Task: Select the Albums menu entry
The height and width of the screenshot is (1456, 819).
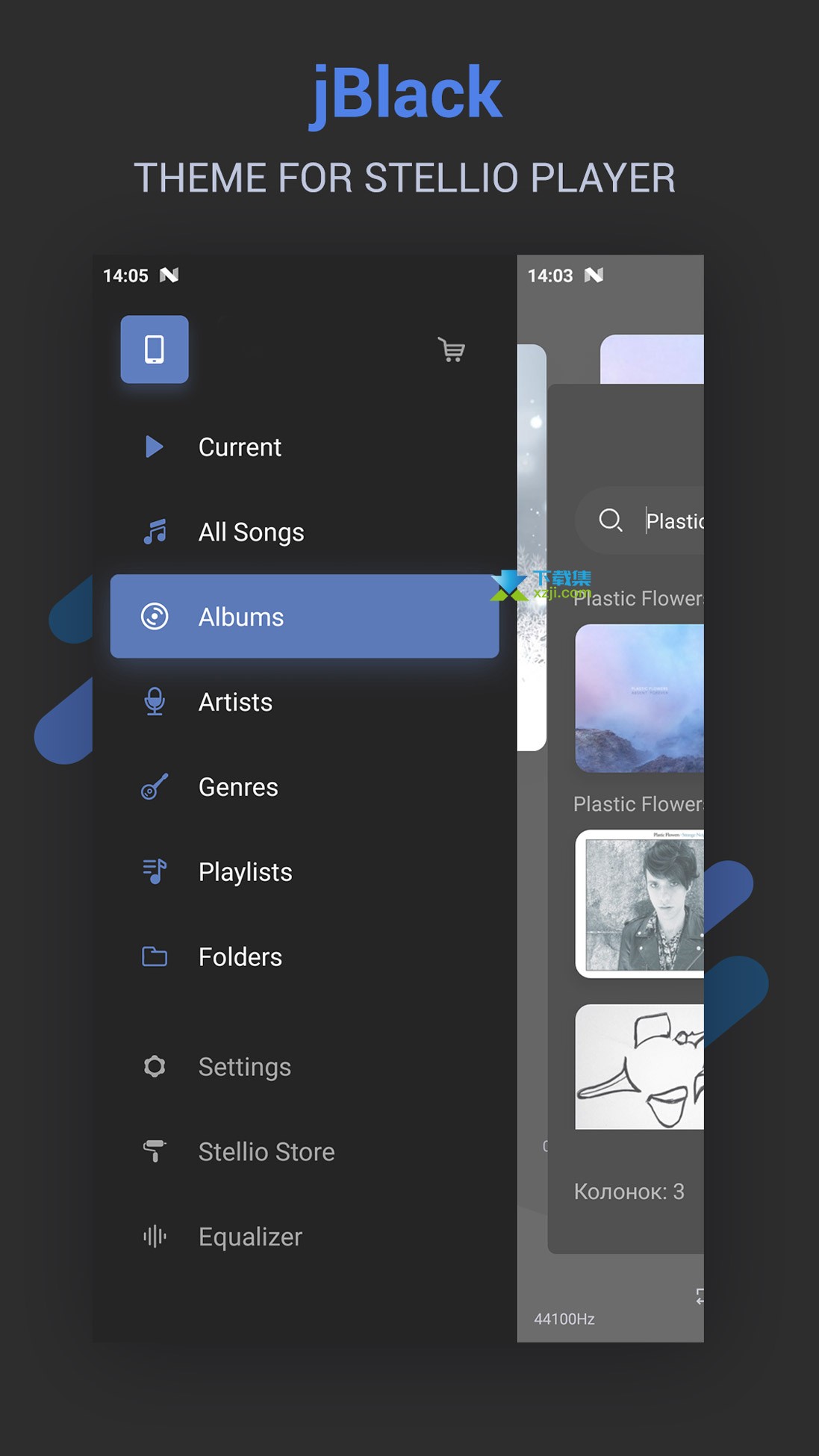Action: (305, 617)
